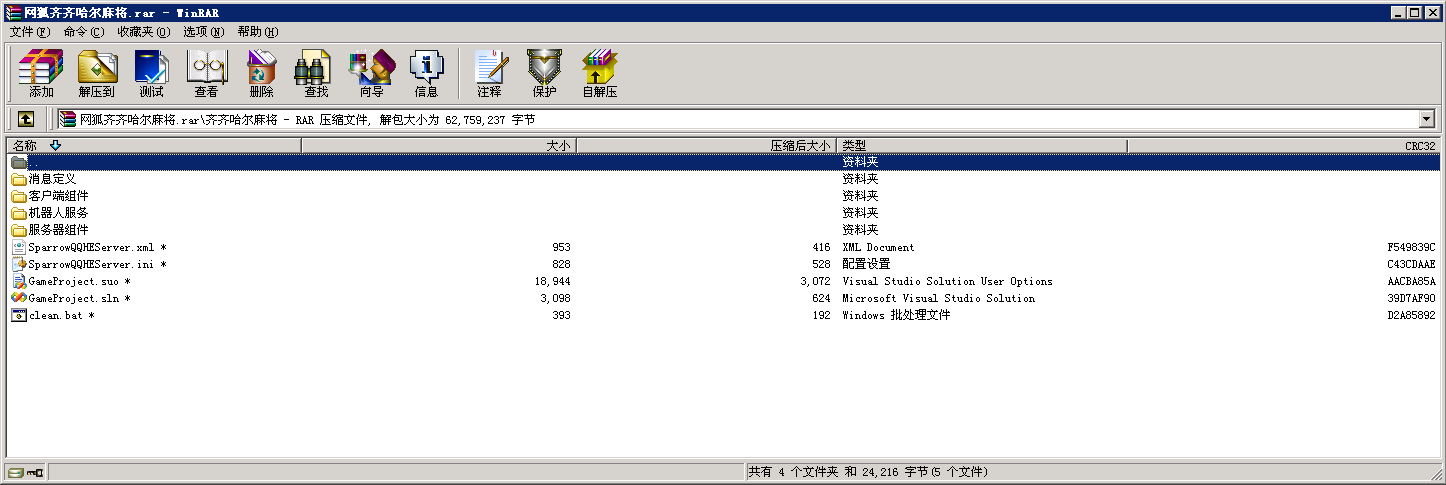The width and height of the screenshot is (1446, 485).
Task: Open the 收藏夹 (Favorites) menu
Action: tap(143, 32)
